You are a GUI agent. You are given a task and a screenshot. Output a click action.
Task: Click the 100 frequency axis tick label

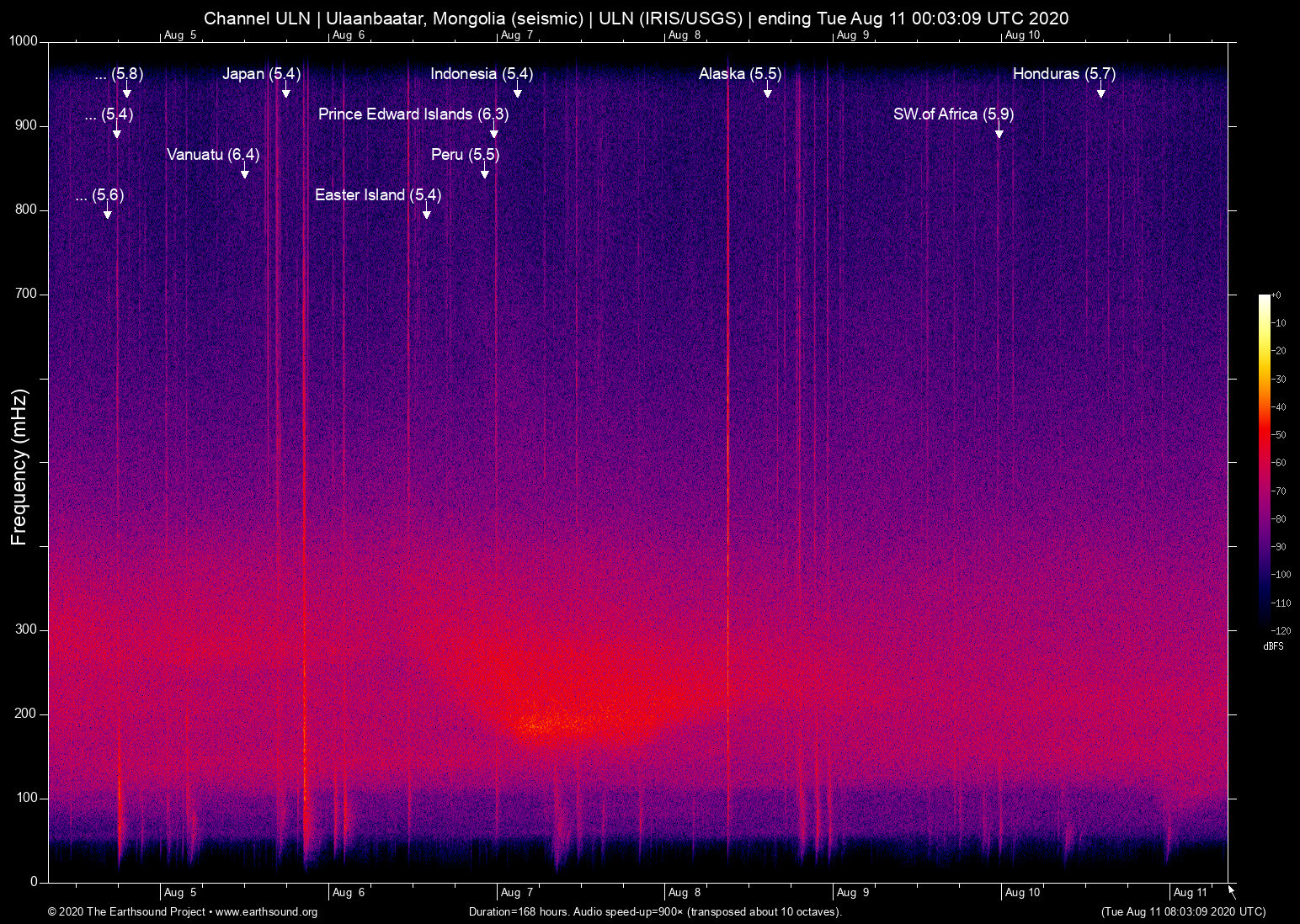click(x=27, y=798)
